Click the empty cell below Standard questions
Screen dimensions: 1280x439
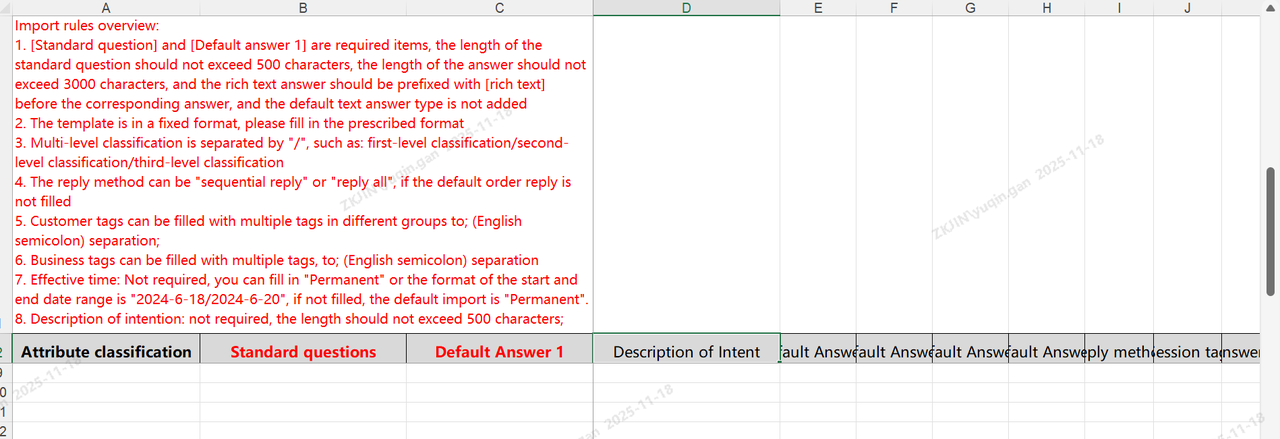pyautogui.click(x=303, y=373)
